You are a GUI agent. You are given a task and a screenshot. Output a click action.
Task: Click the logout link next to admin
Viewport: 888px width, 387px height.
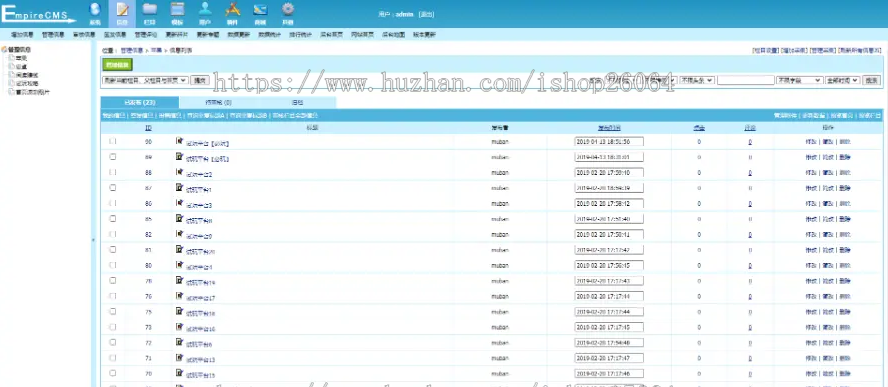(426, 14)
